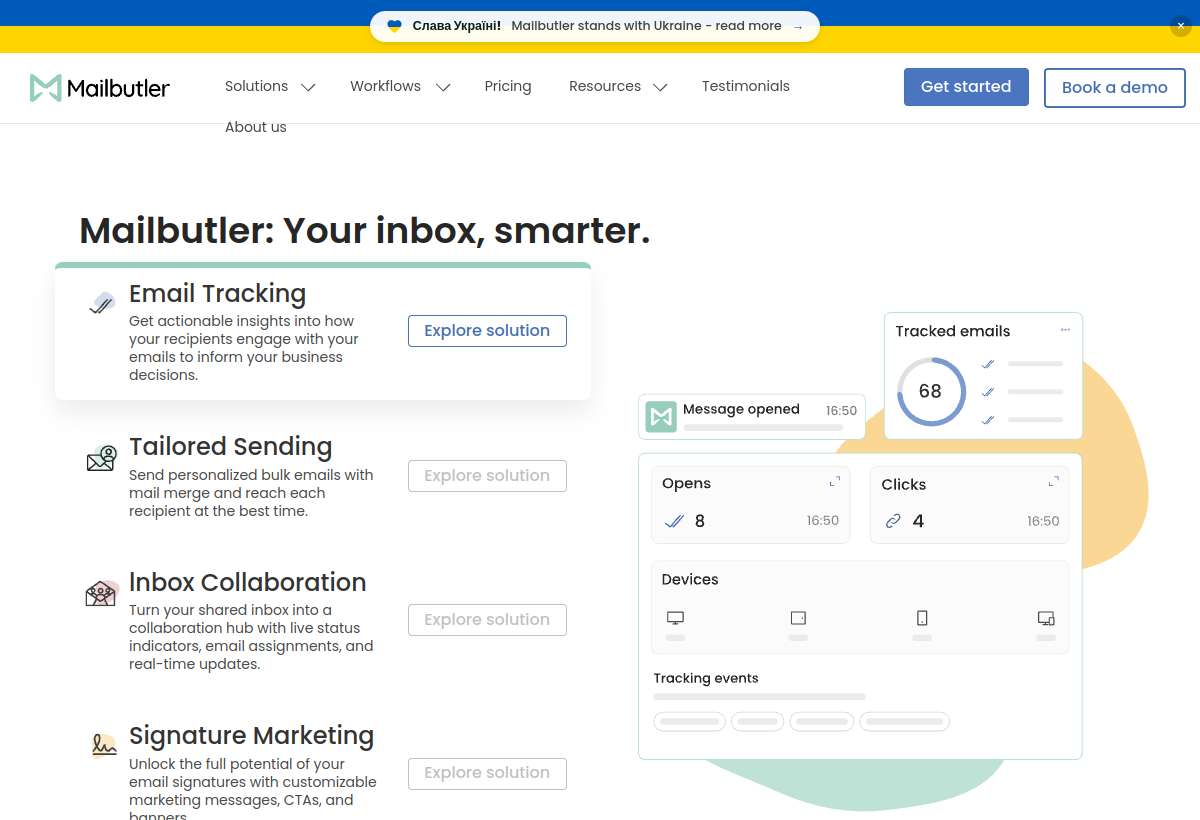The height and width of the screenshot is (820, 1200).
Task: Explore the Email Tracking solution
Action: 487,331
